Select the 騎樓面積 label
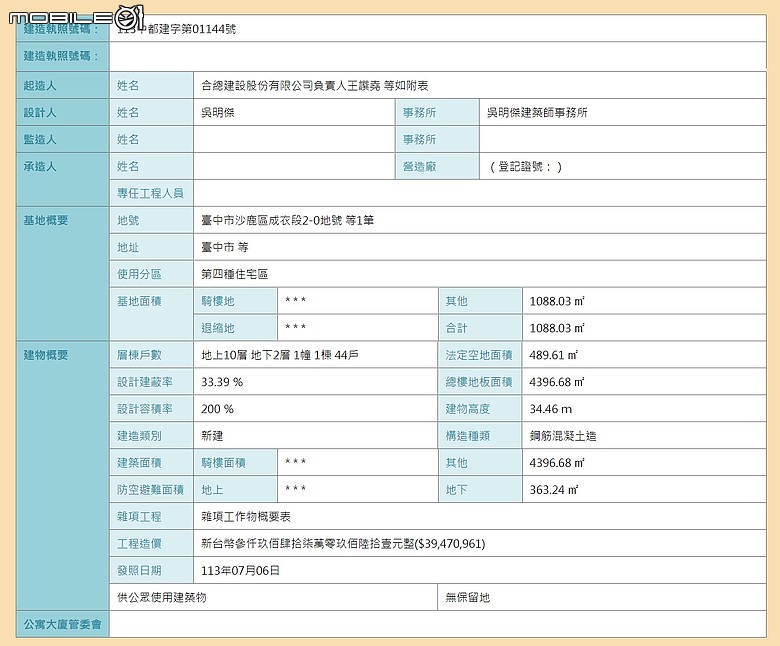The image size is (780, 646). point(223,463)
